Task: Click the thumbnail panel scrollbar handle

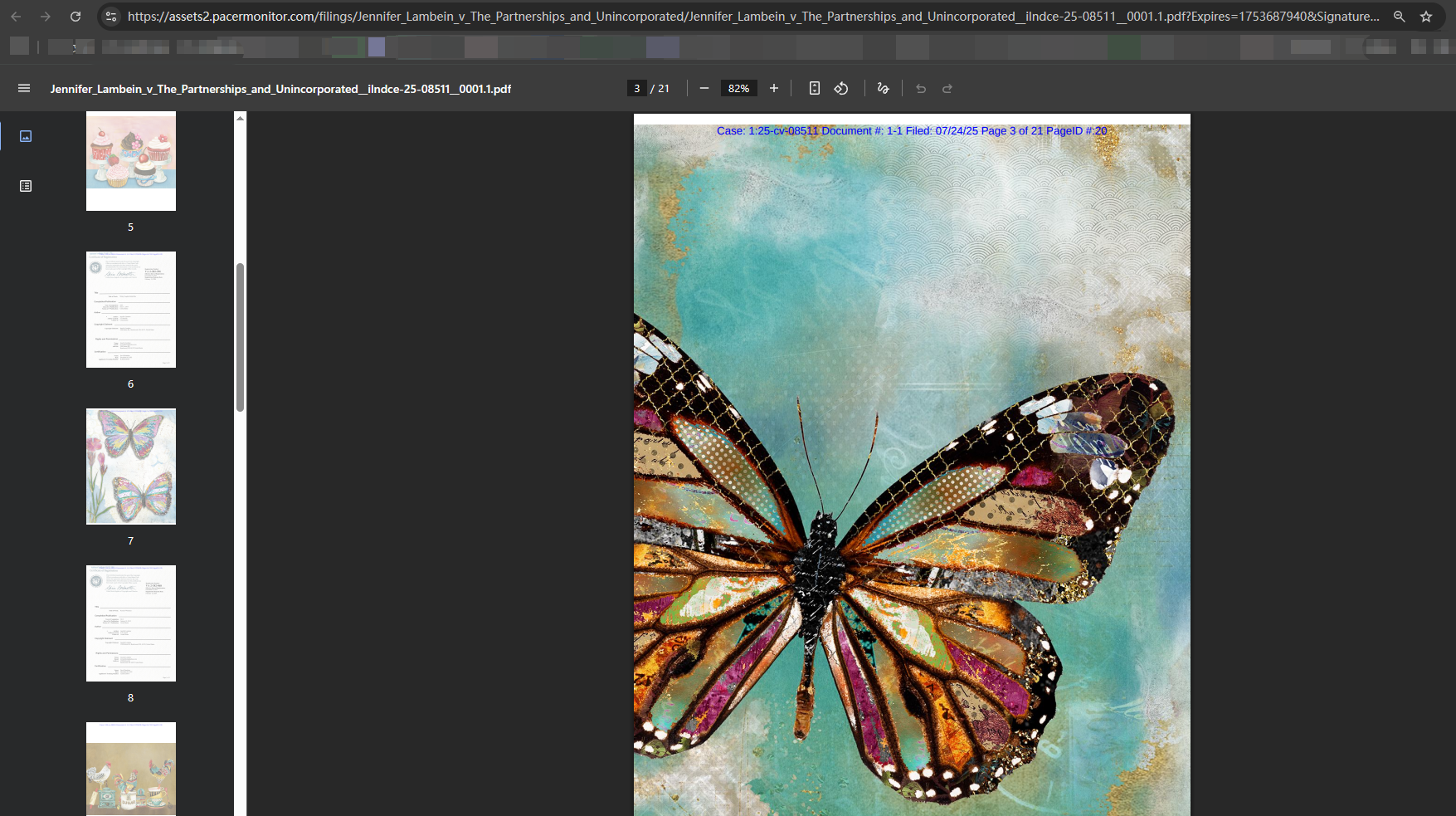Action: coord(240,336)
